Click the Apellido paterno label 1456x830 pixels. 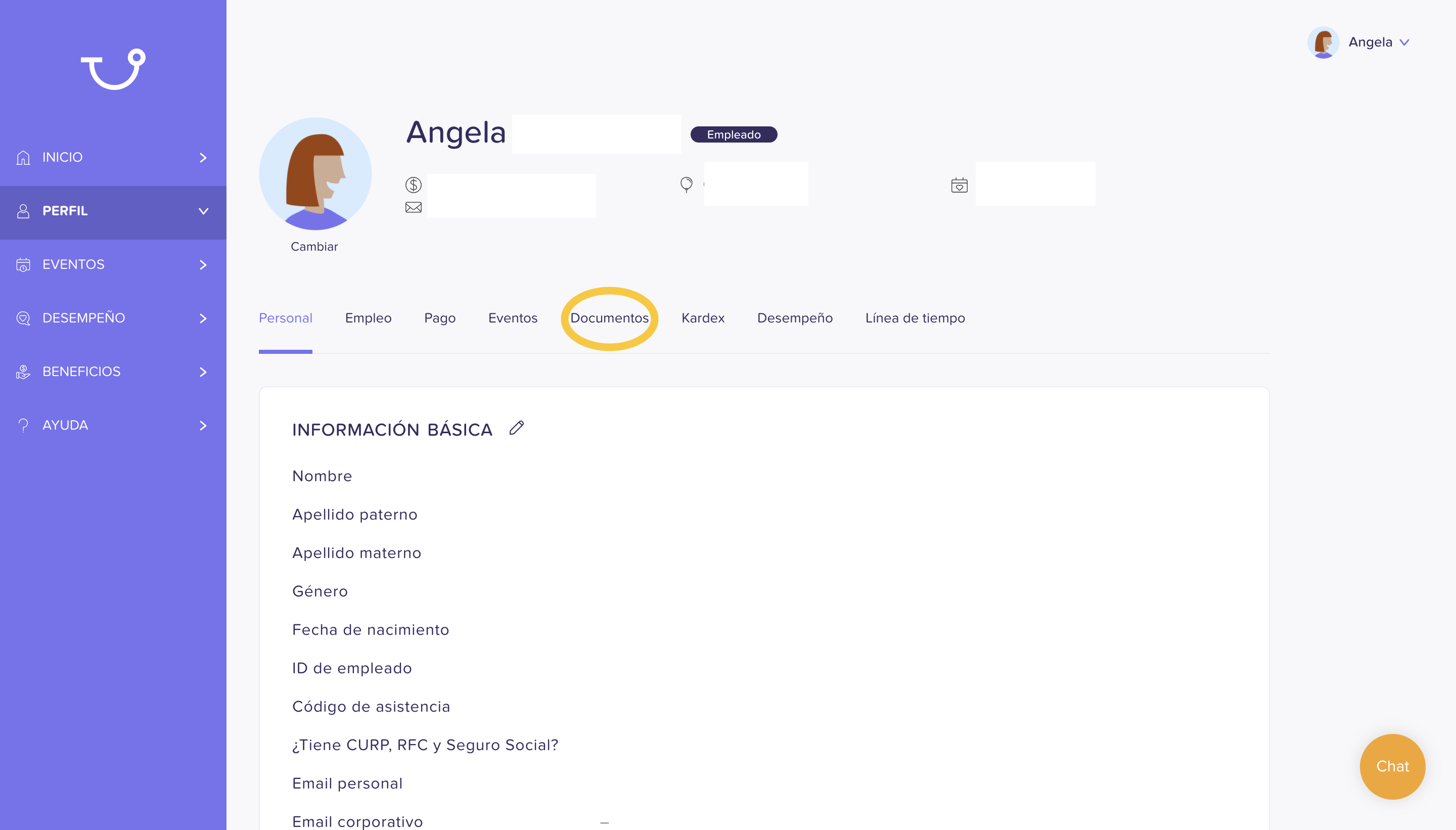[x=354, y=514]
